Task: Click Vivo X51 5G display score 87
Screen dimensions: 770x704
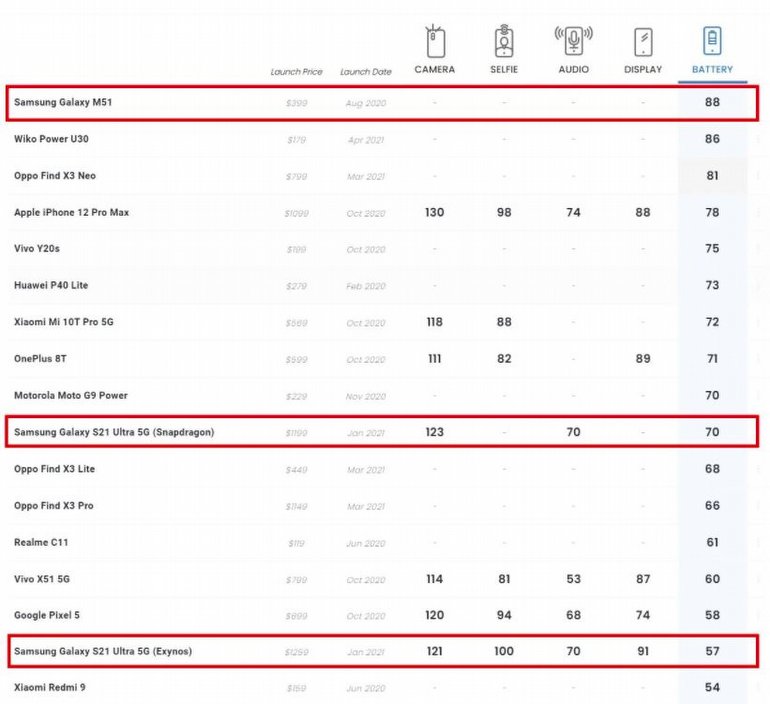Action: coord(643,579)
